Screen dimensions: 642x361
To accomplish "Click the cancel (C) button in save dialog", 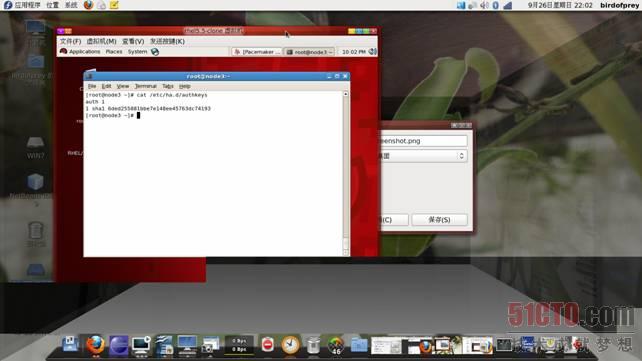I will [x=395, y=220].
